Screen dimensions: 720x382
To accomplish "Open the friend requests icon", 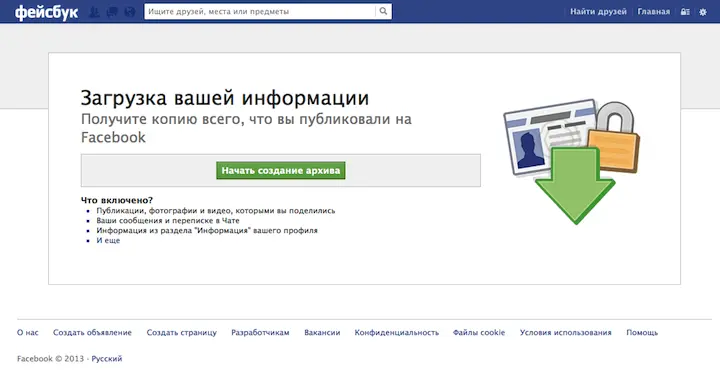I will [x=94, y=12].
